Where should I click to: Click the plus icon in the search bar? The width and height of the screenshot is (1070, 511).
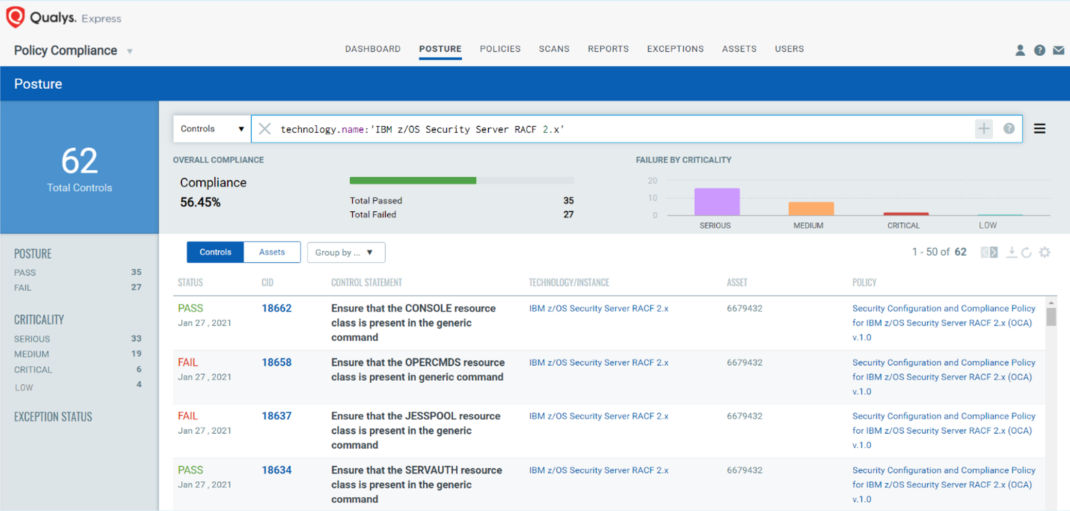click(x=983, y=128)
